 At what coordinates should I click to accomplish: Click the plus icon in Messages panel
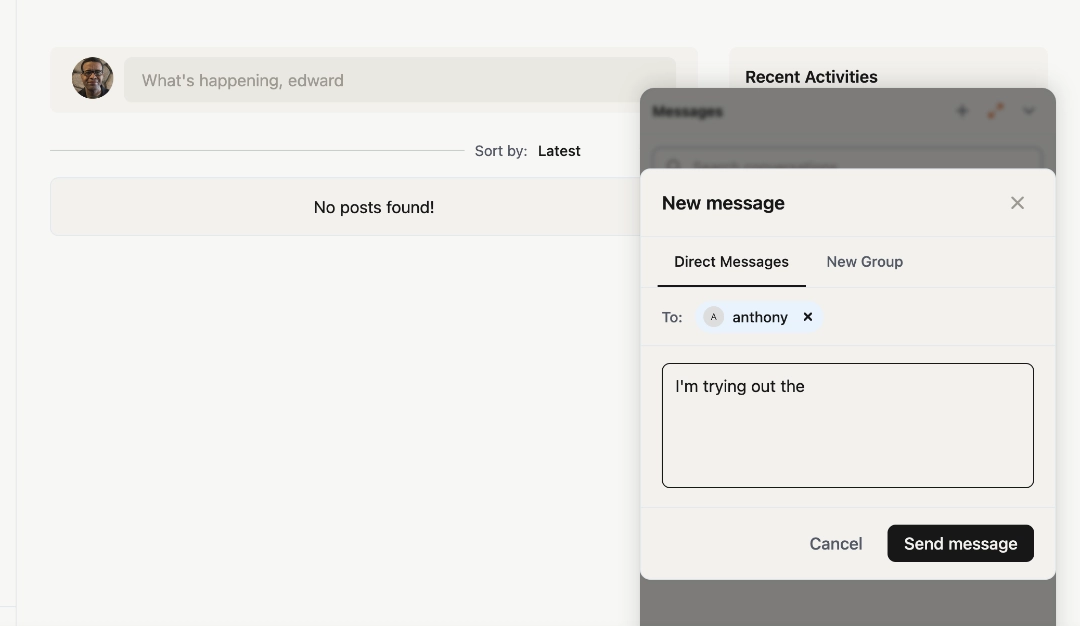pyautogui.click(x=962, y=111)
